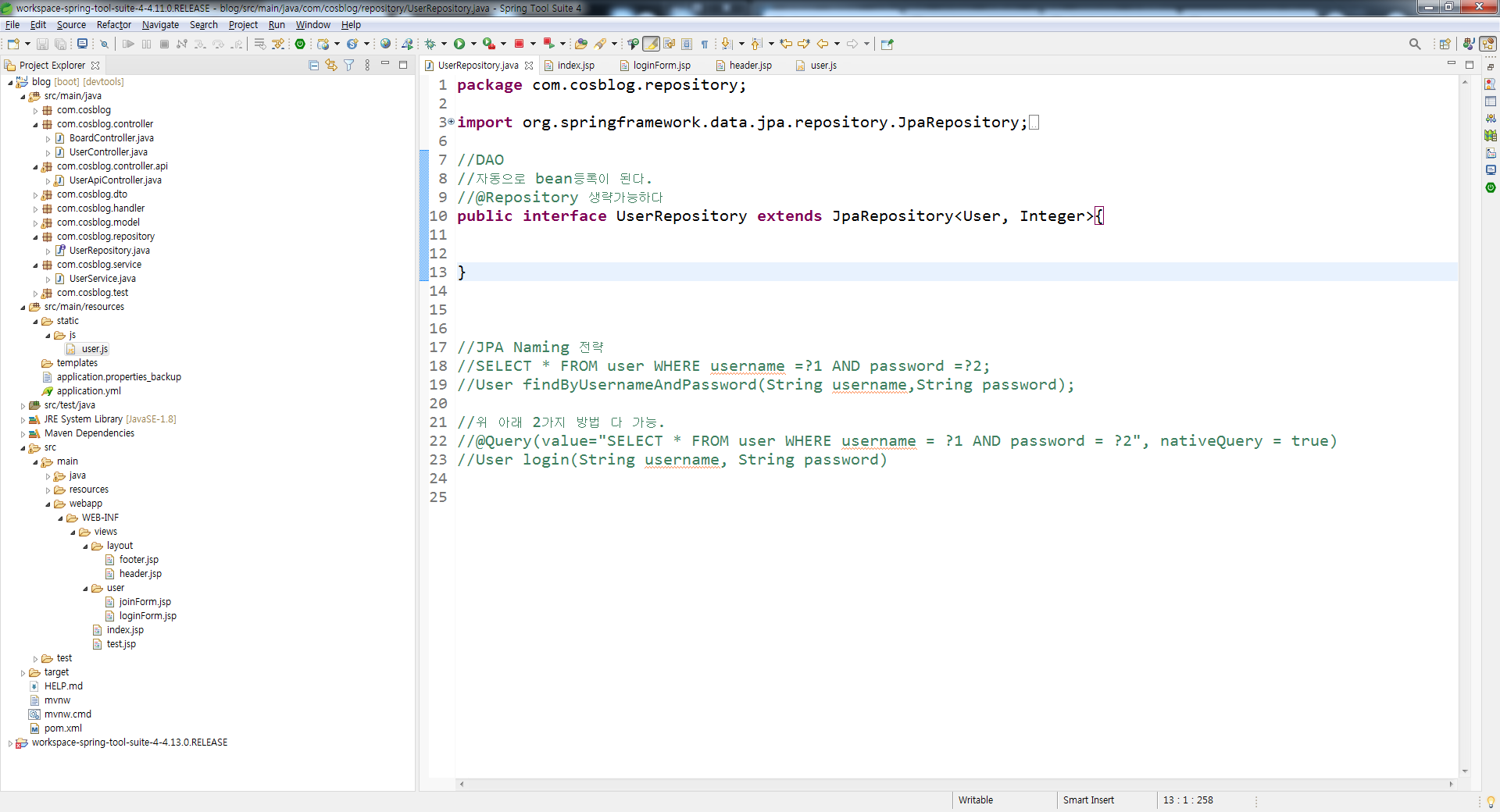The height and width of the screenshot is (812, 1500).
Task: Open the Navigate menu
Action: [x=160, y=25]
